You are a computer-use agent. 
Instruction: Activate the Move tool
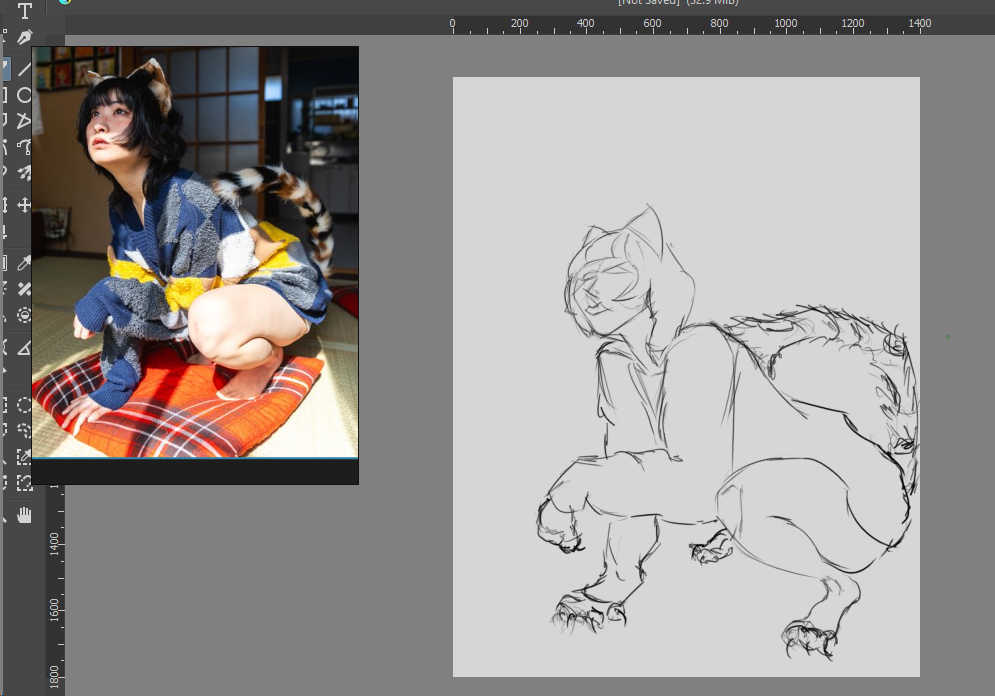click(x=24, y=205)
